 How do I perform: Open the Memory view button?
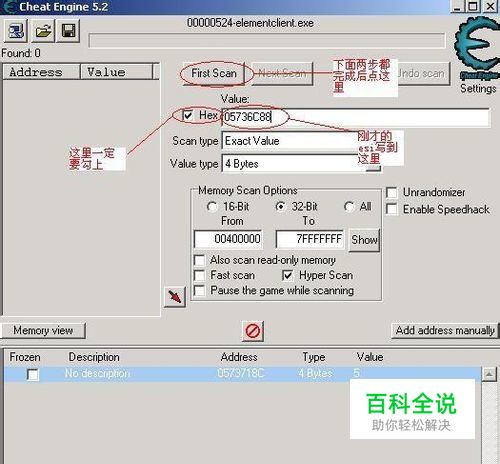click(x=43, y=330)
